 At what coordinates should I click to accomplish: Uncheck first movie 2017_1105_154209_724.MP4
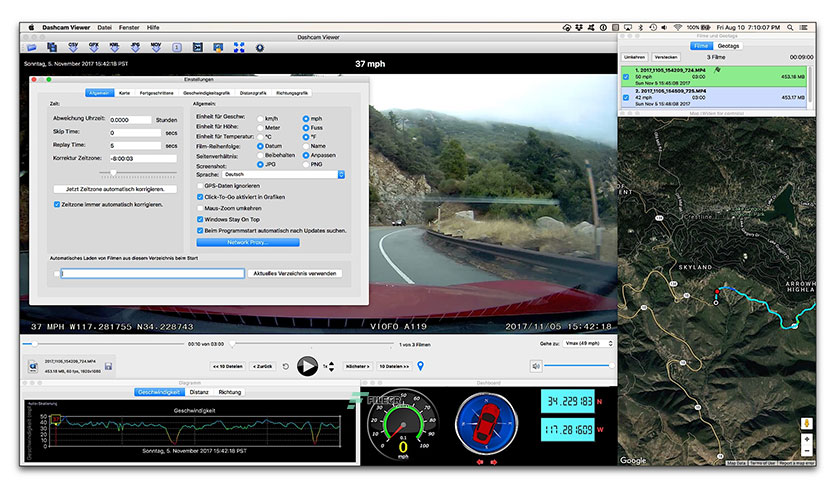click(x=626, y=77)
